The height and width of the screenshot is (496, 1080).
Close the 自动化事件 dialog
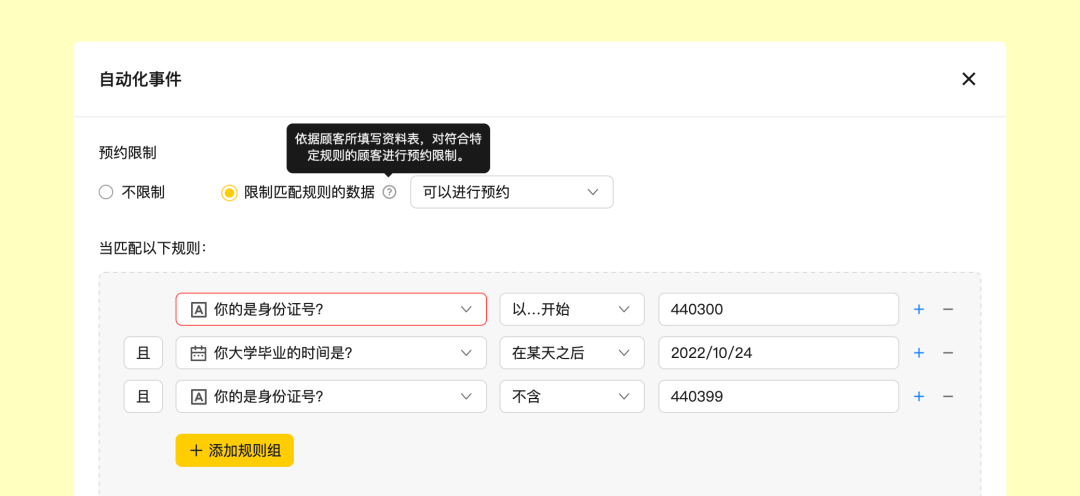coord(968,79)
